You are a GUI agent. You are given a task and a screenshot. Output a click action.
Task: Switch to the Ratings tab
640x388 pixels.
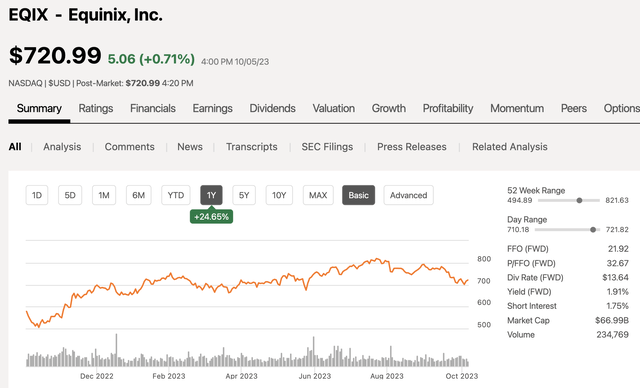tap(96, 109)
